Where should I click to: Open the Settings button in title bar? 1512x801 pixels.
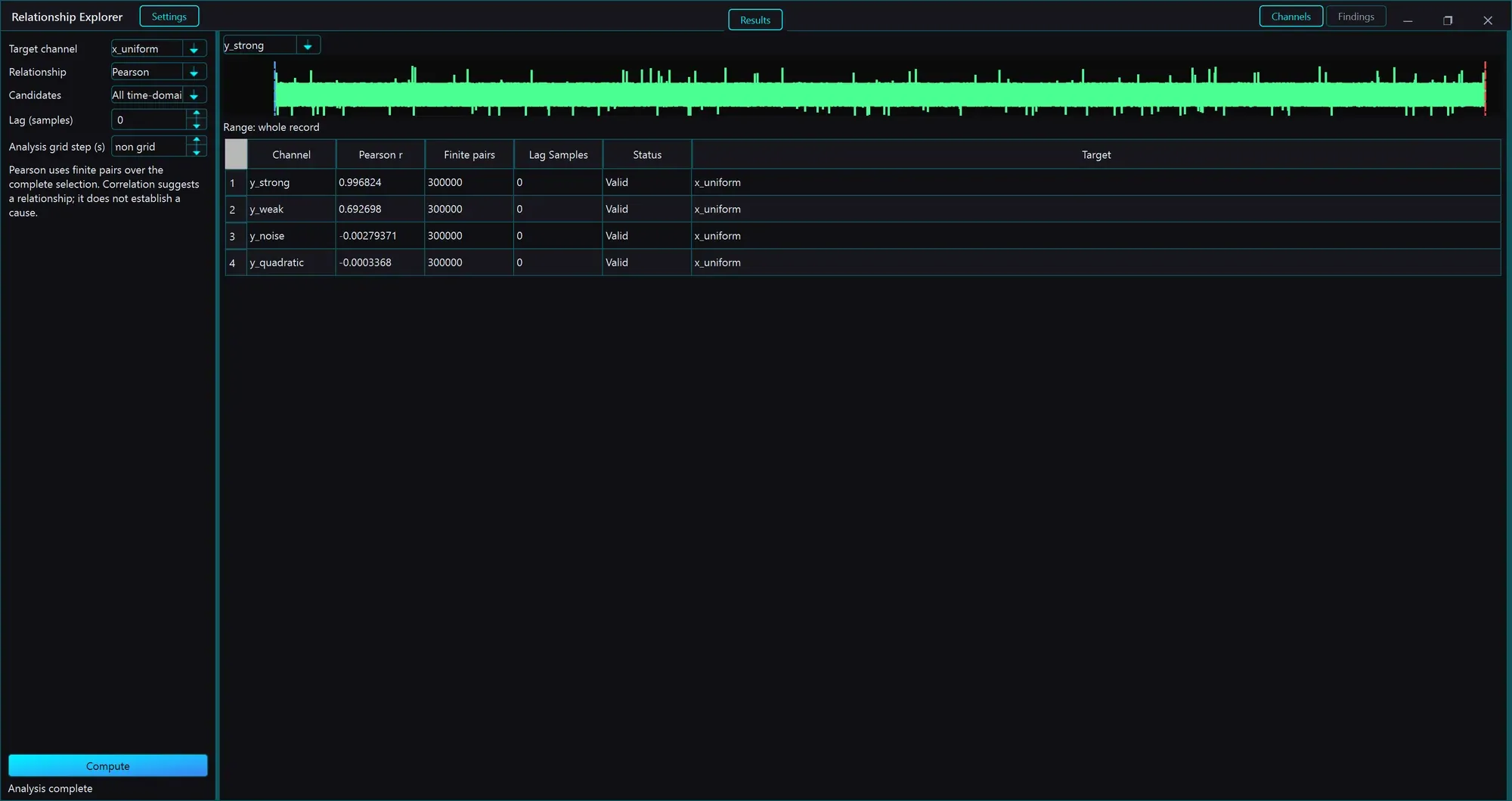click(x=169, y=17)
